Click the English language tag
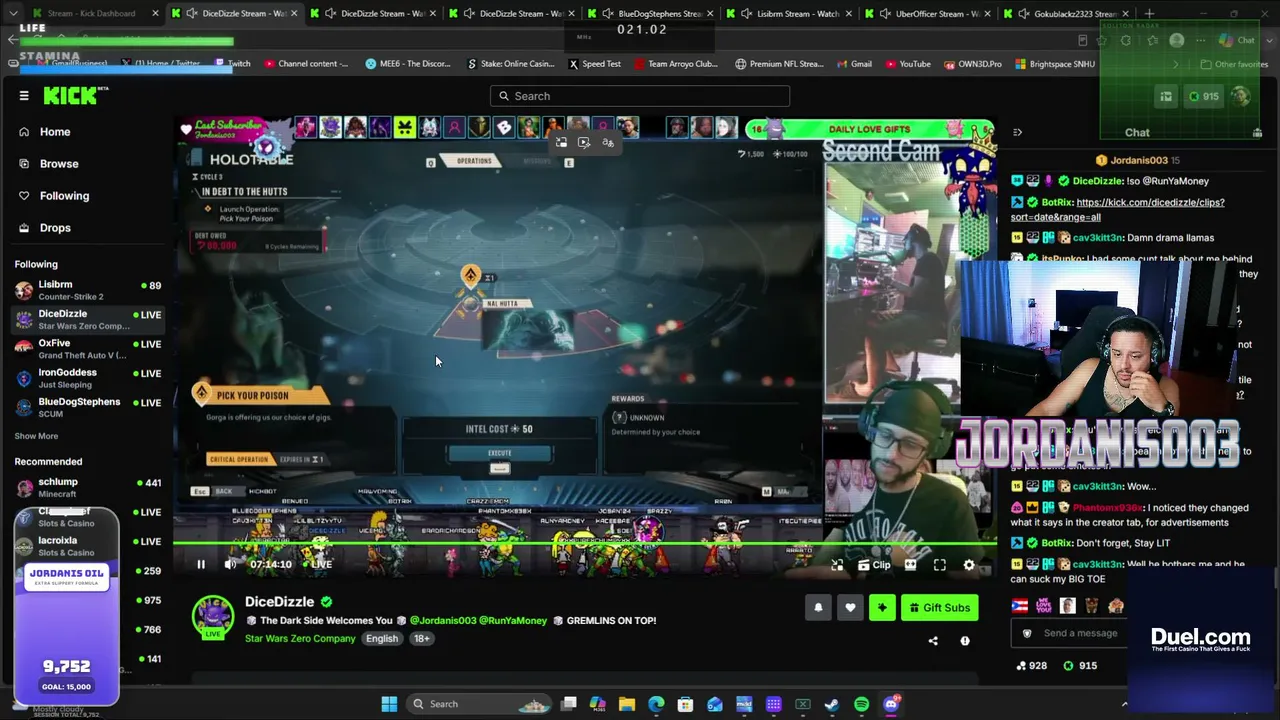Image resolution: width=1280 pixels, height=720 pixels. tap(382, 639)
